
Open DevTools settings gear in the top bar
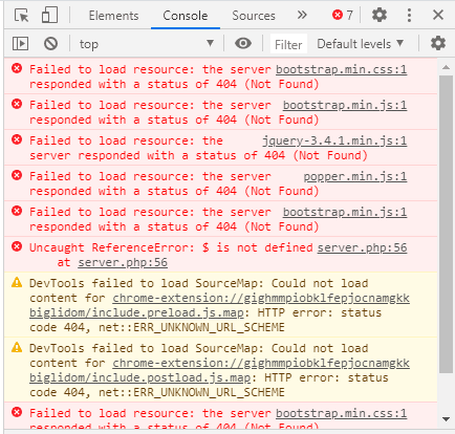[x=379, y=15]
